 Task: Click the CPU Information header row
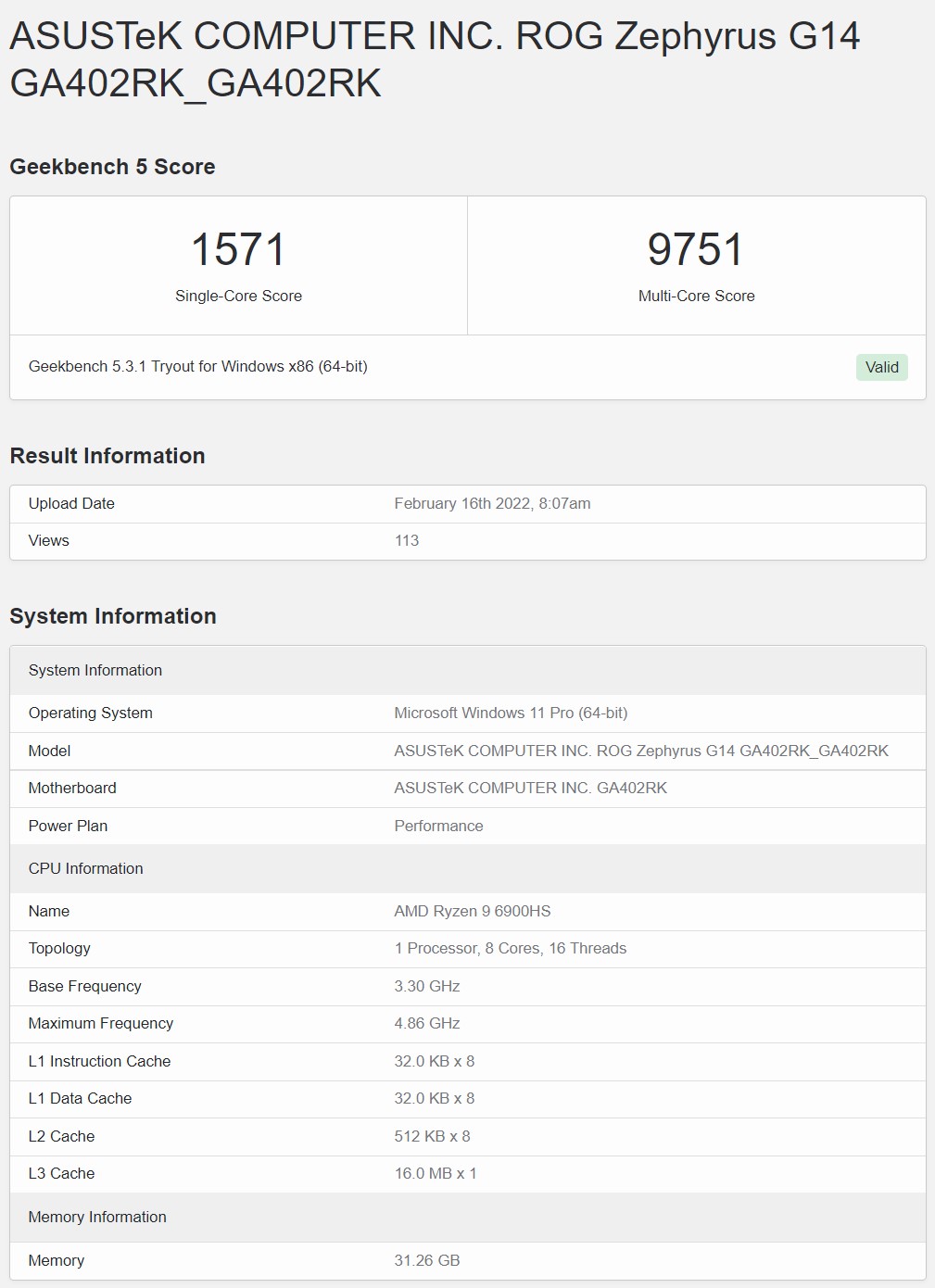pyautogui.click(x=468, y=868)
